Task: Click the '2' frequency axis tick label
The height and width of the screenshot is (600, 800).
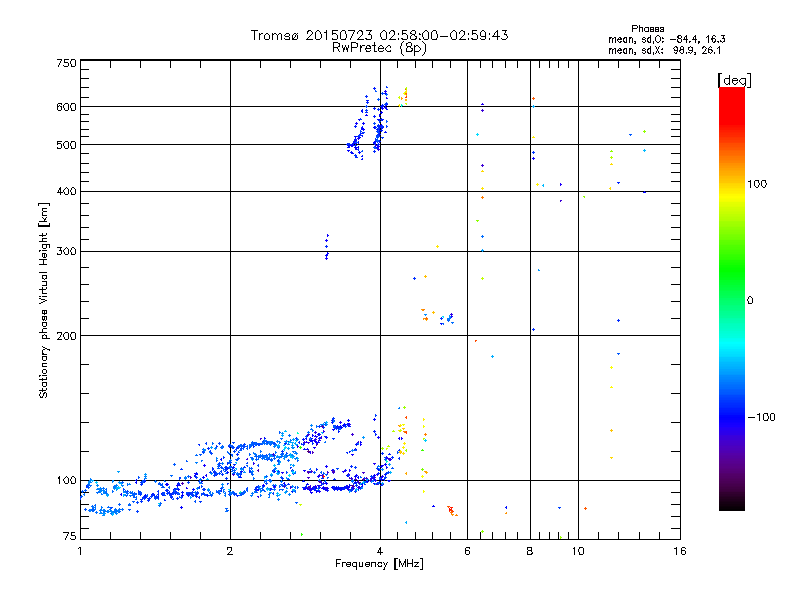Action: (230, 551)
